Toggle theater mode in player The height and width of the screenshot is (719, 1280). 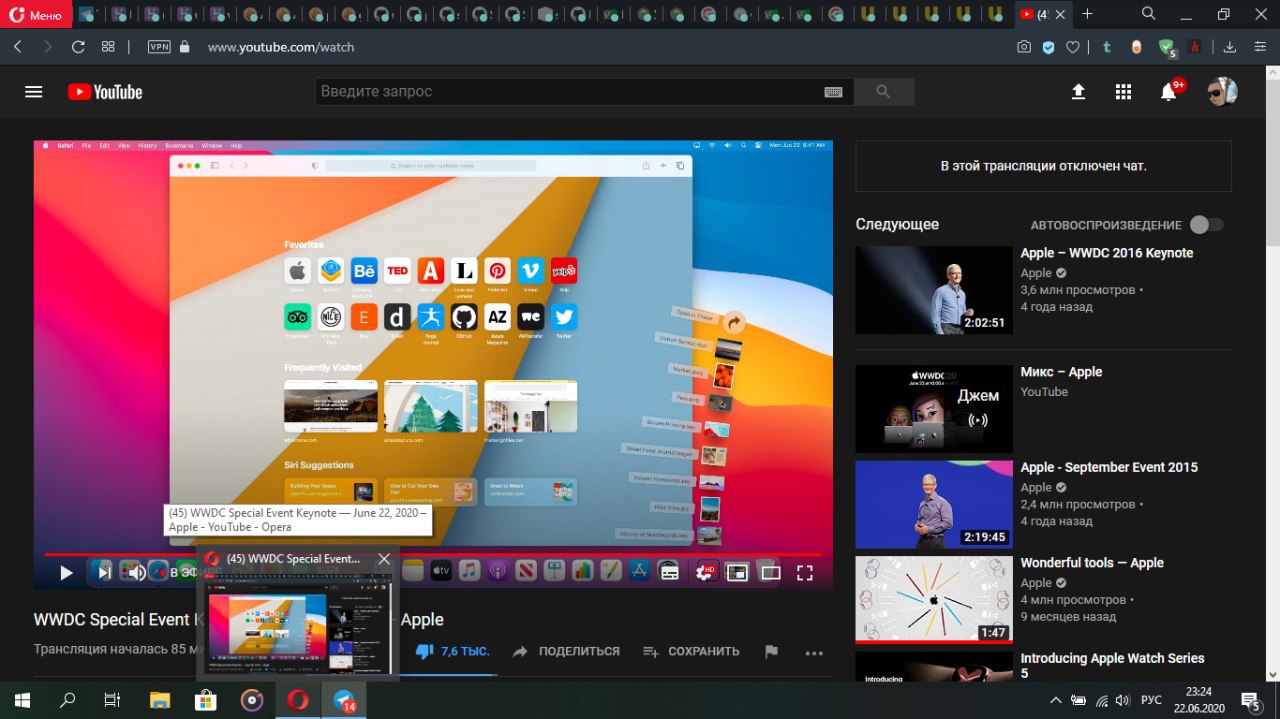(770, 573)
